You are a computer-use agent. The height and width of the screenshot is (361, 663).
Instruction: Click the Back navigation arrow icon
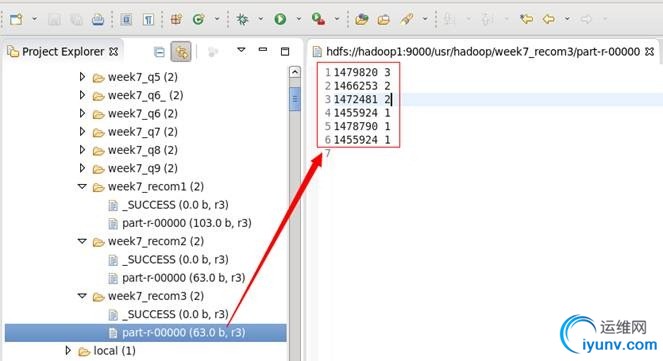point(549,19)
